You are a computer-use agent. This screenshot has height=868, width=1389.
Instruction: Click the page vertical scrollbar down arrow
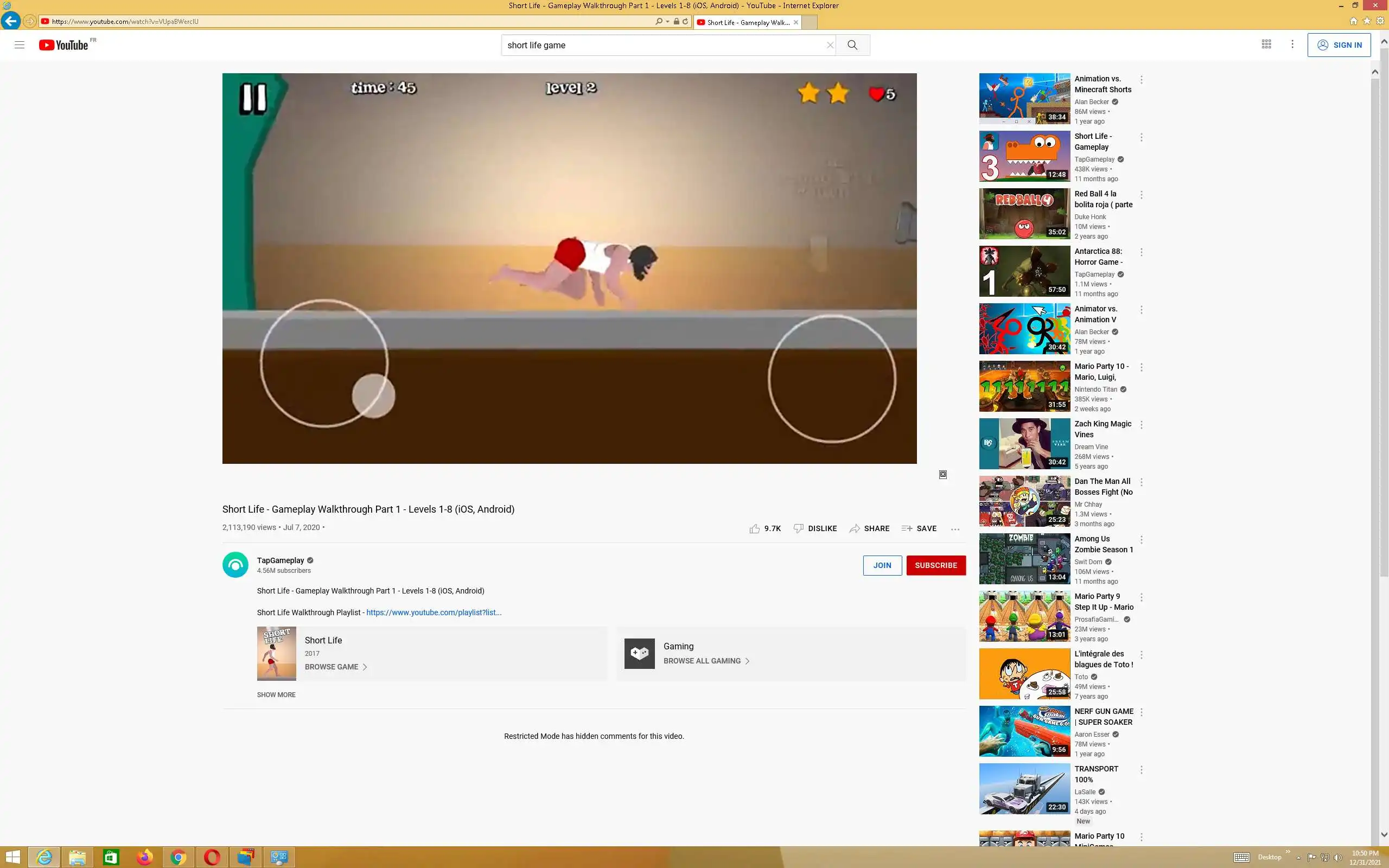click(x=1383, y=834)
